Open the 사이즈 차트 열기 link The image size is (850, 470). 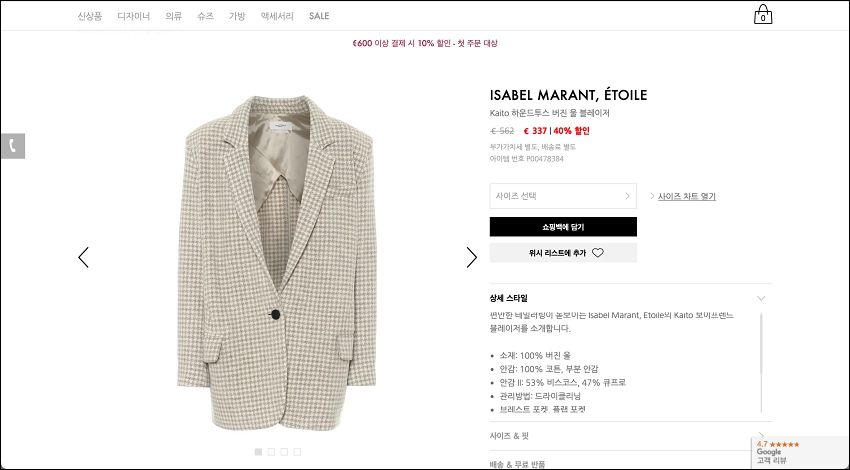(x=687, y=196)
